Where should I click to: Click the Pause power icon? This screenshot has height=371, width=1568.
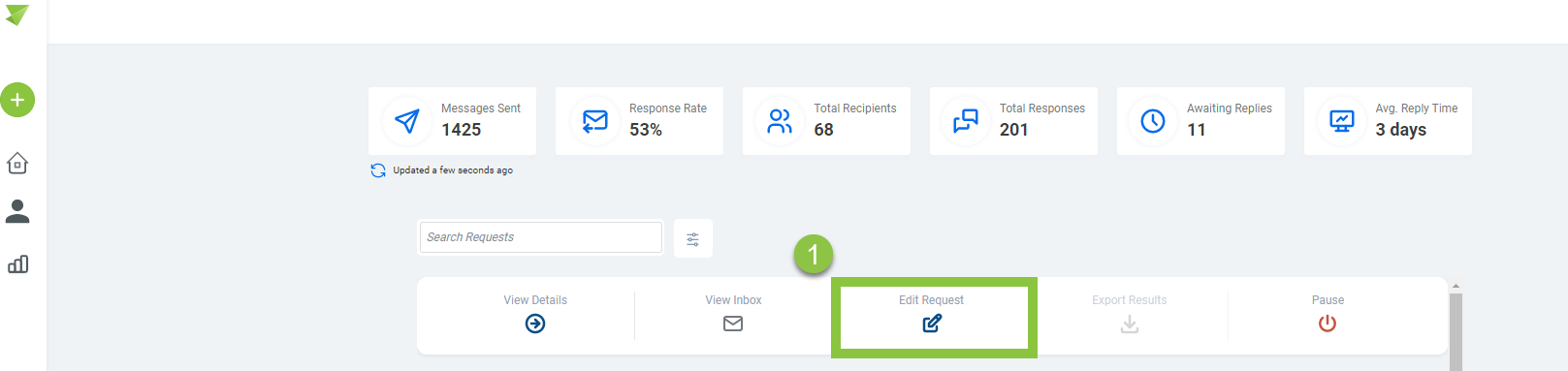(1328, 324)
